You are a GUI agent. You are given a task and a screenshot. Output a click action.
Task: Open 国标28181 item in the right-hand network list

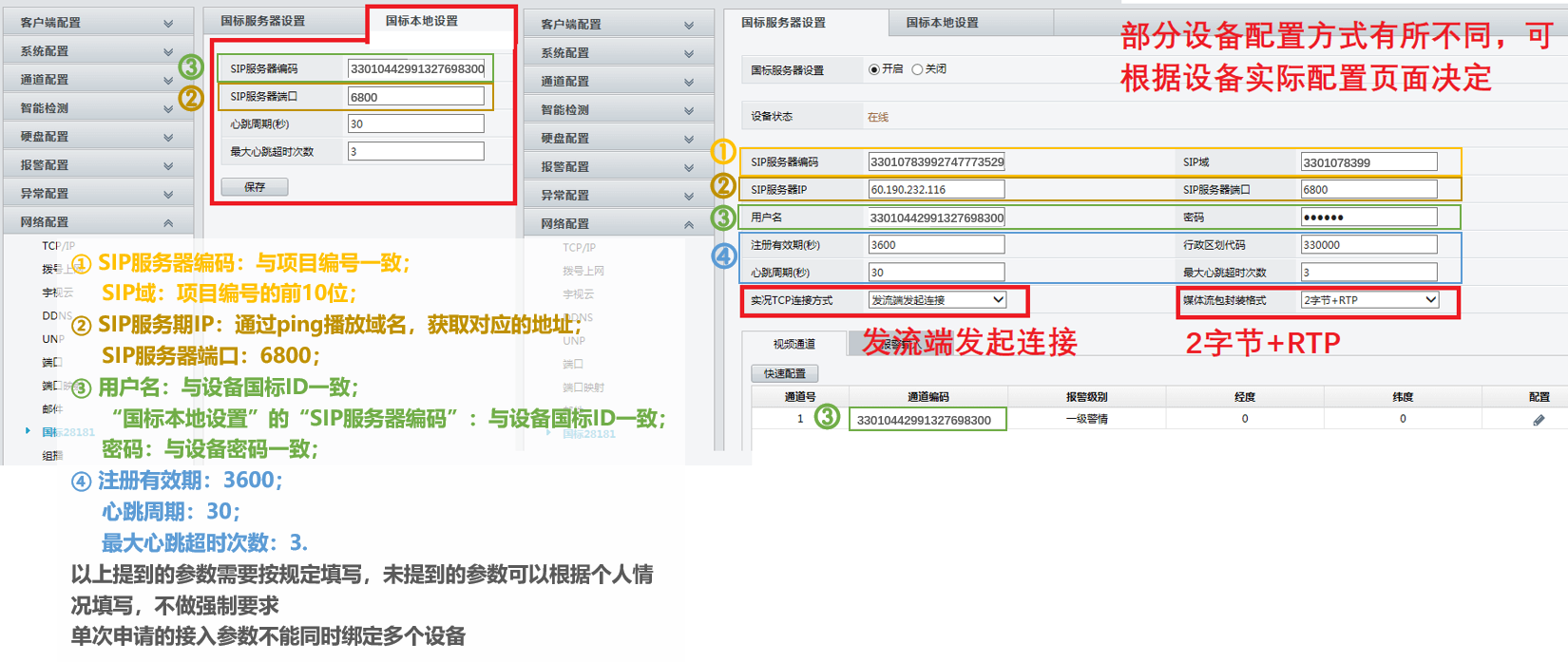(589, 434)
